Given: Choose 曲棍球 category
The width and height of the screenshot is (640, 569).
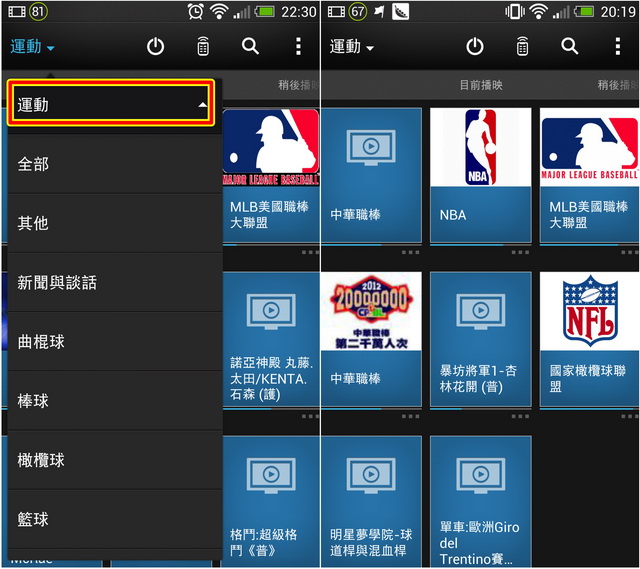Looking at the screenshot, I should pos(115,342).
